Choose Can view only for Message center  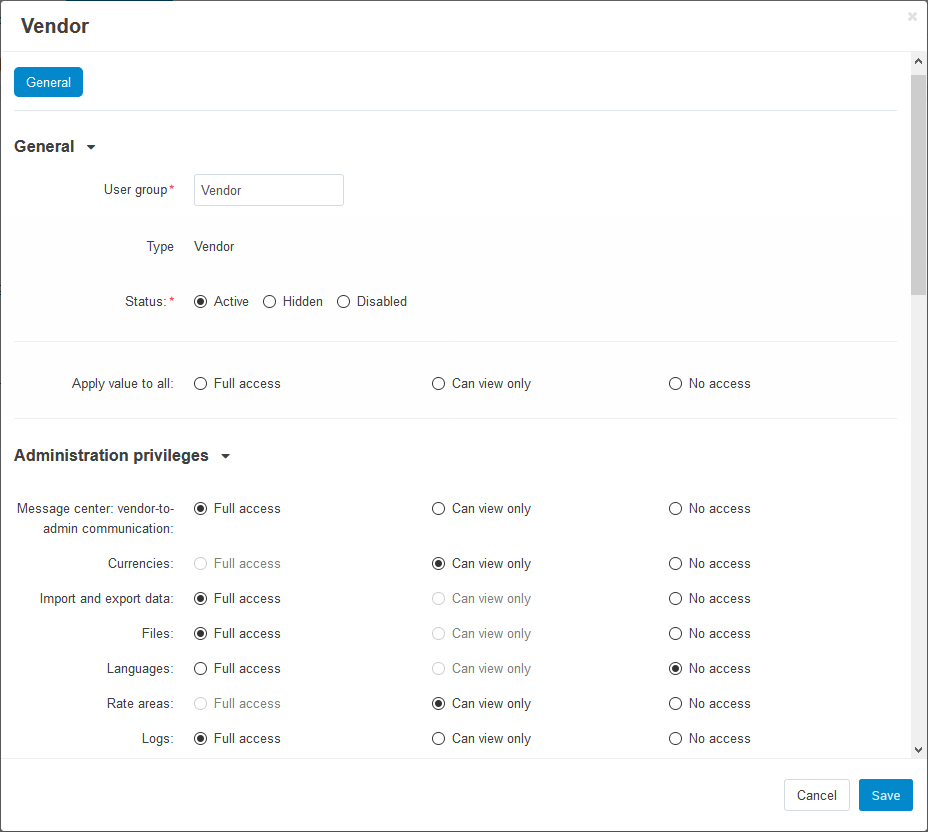[x=439, y=508]
